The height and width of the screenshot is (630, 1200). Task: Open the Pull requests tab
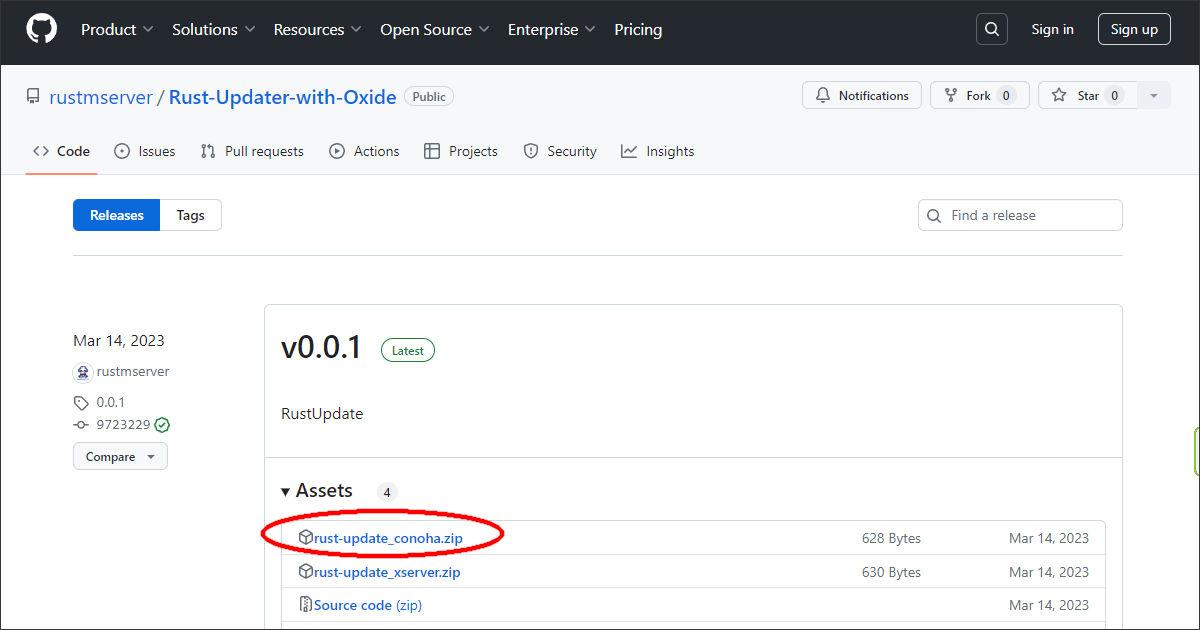click(x=252, y=151)
